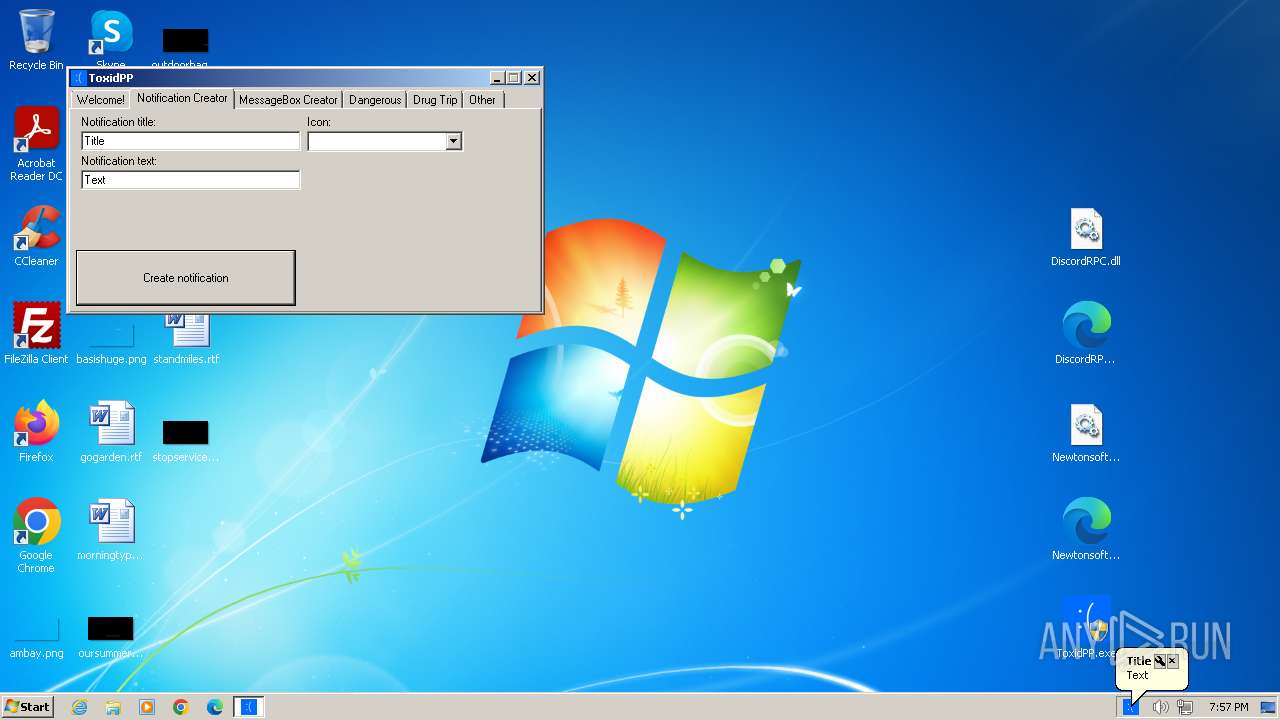
Task: Open the network tray icon
Action: point(1185,707)
